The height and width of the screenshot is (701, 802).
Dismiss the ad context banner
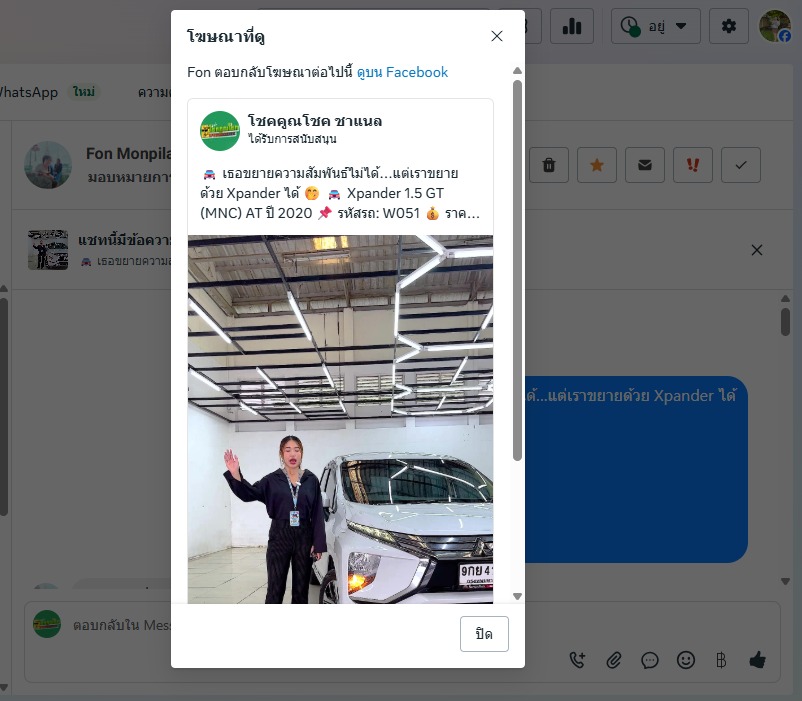757,250
